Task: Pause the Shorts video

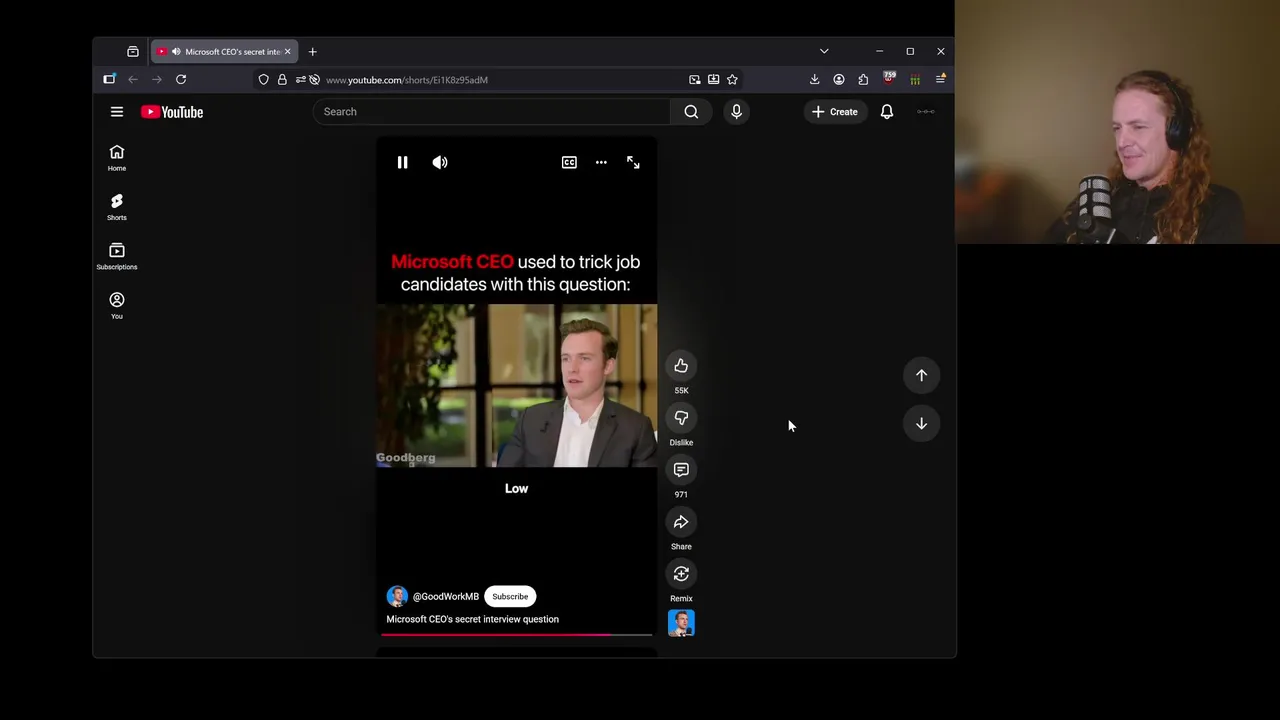Action: 402,162
